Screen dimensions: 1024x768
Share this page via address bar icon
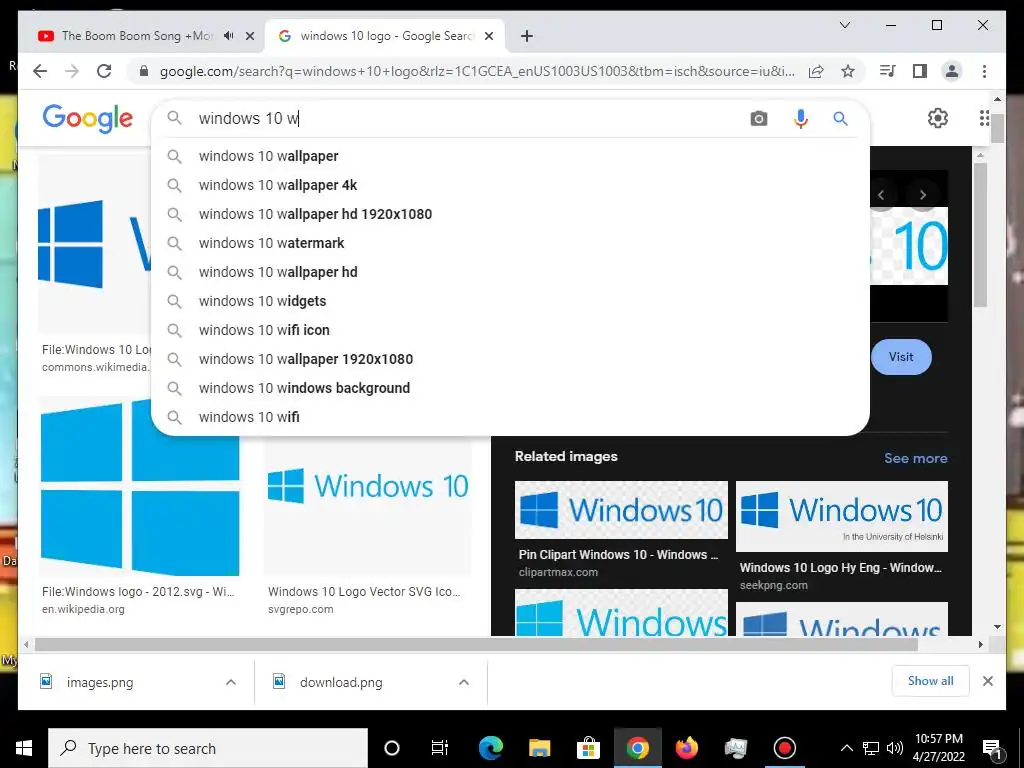816,71
